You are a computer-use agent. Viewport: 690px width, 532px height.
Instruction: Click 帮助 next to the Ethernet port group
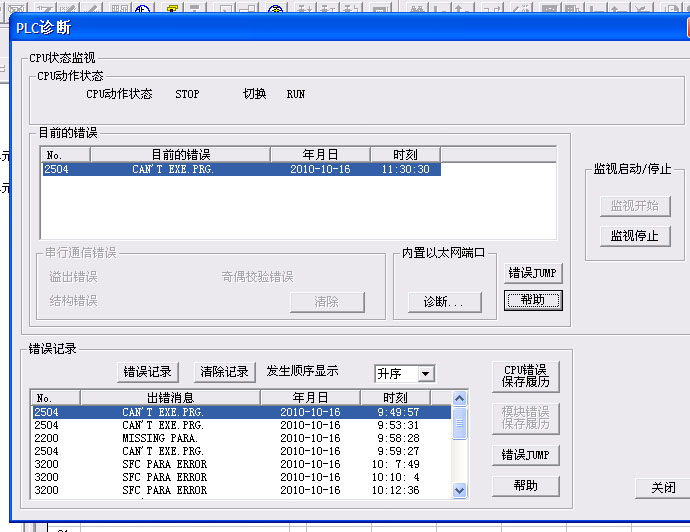533,300
